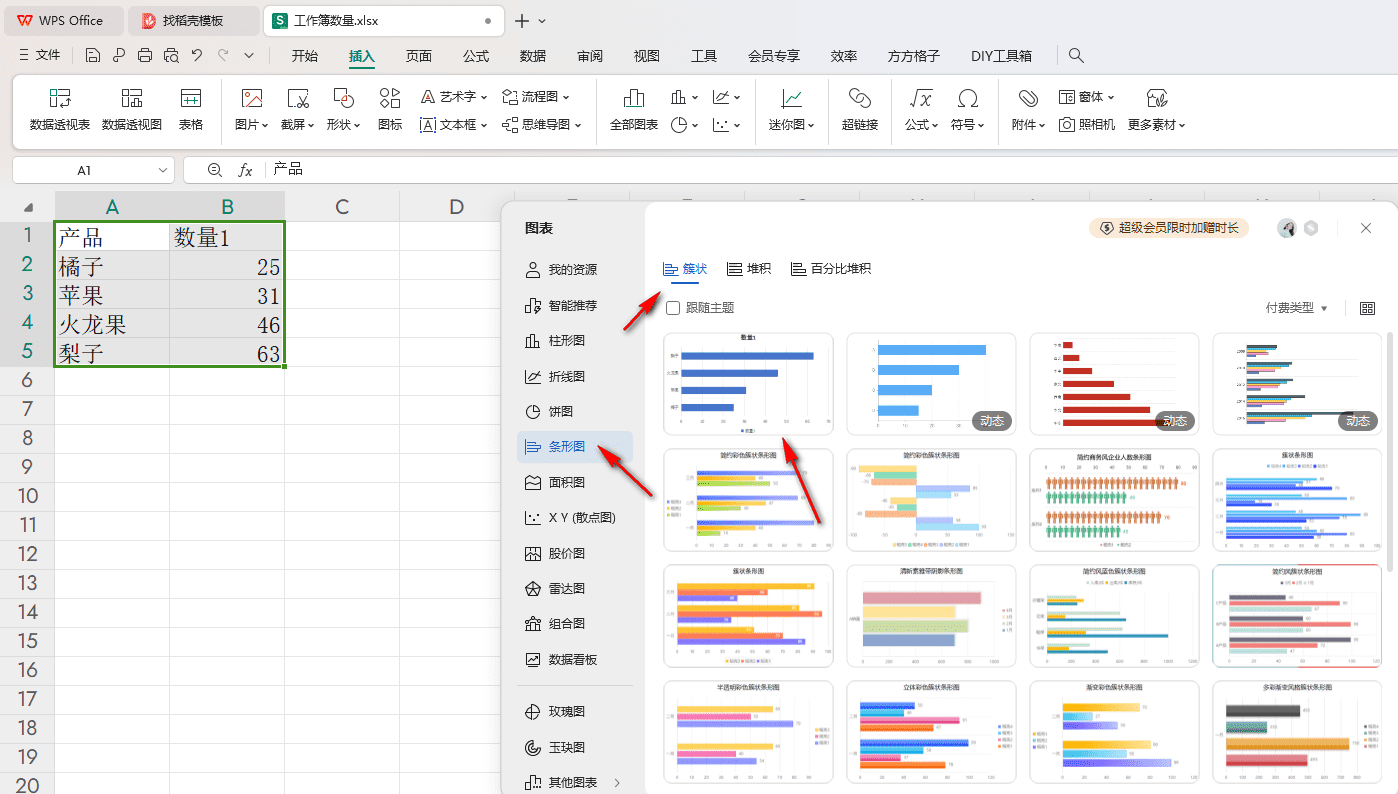Open the 图标 icon library
Viewport: 1398px width, 794px height.
390,110
